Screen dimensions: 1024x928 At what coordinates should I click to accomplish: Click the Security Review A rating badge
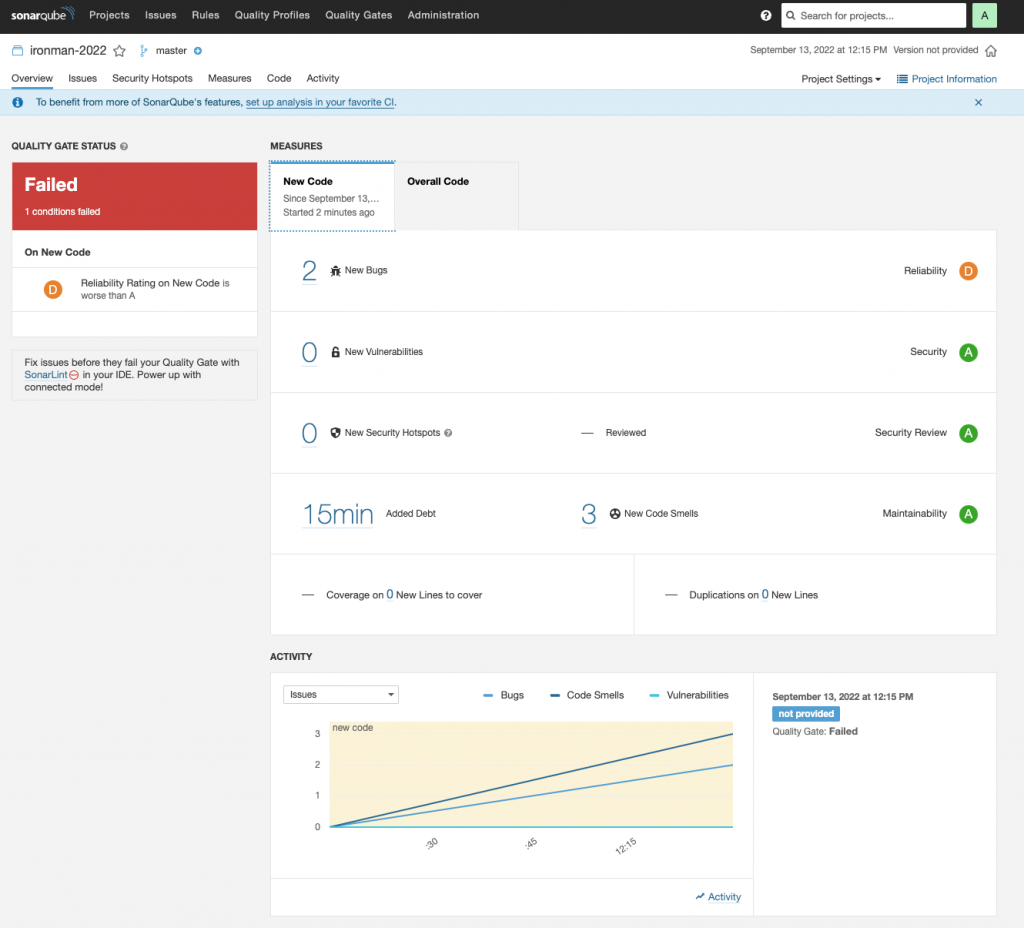(968, 433)
